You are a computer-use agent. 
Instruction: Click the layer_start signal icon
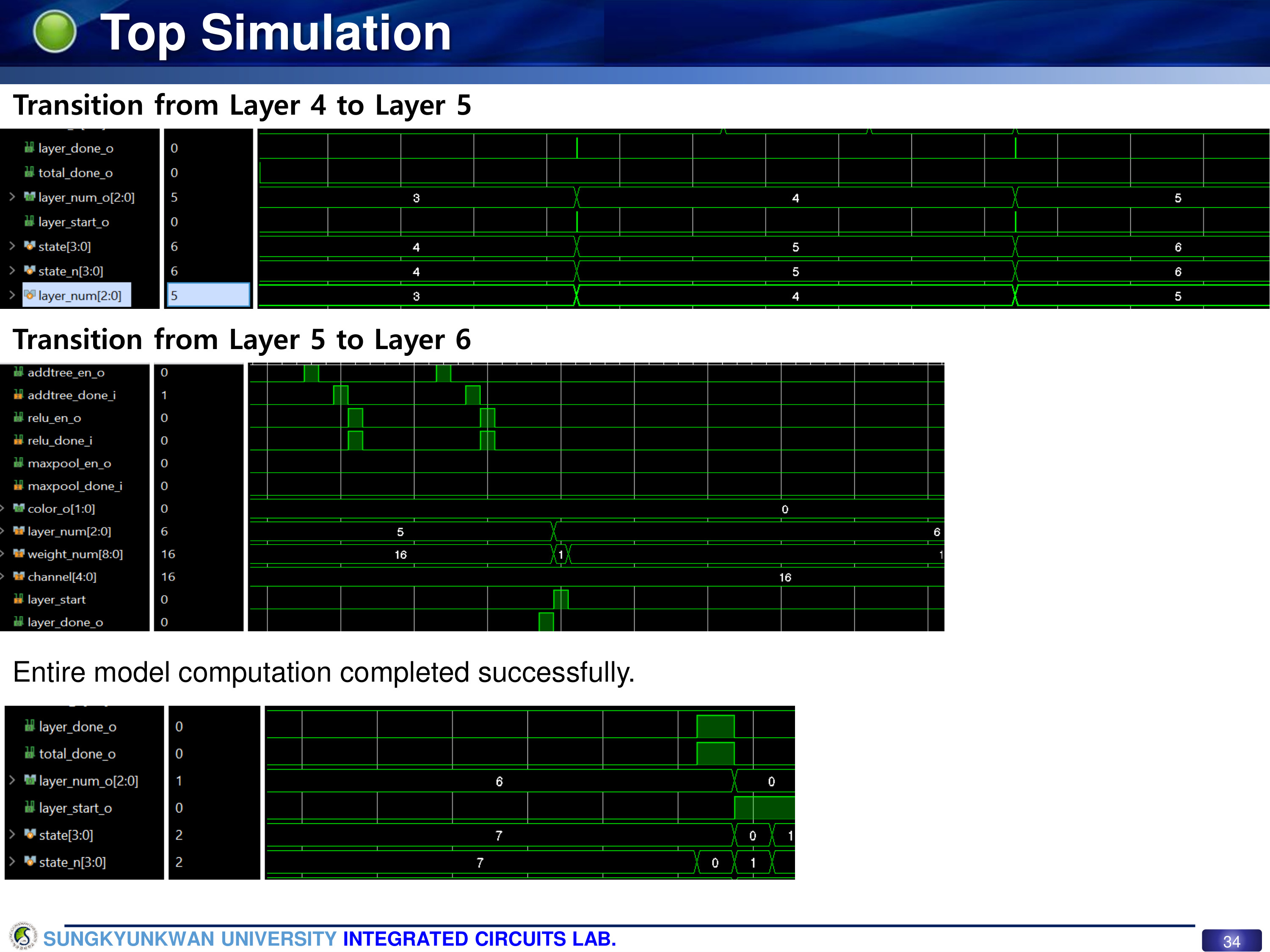point(18,599)
